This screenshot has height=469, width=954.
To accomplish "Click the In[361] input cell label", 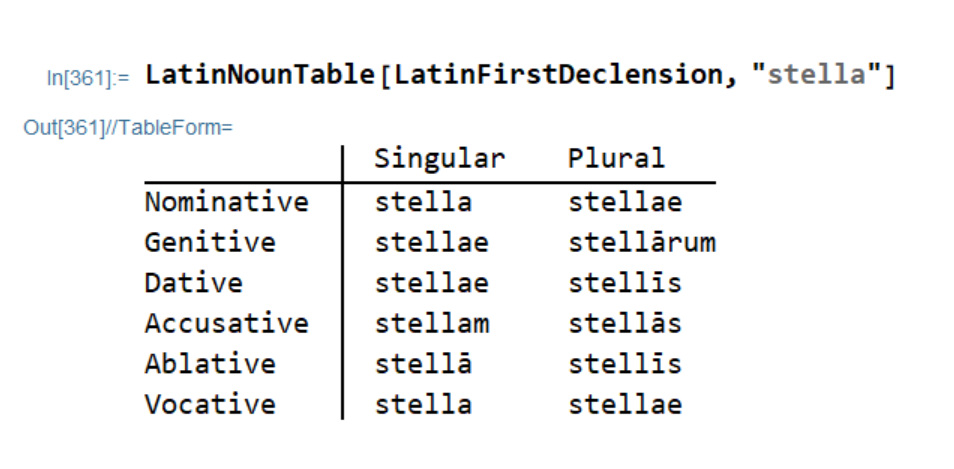I will click(x=91, y=77).
